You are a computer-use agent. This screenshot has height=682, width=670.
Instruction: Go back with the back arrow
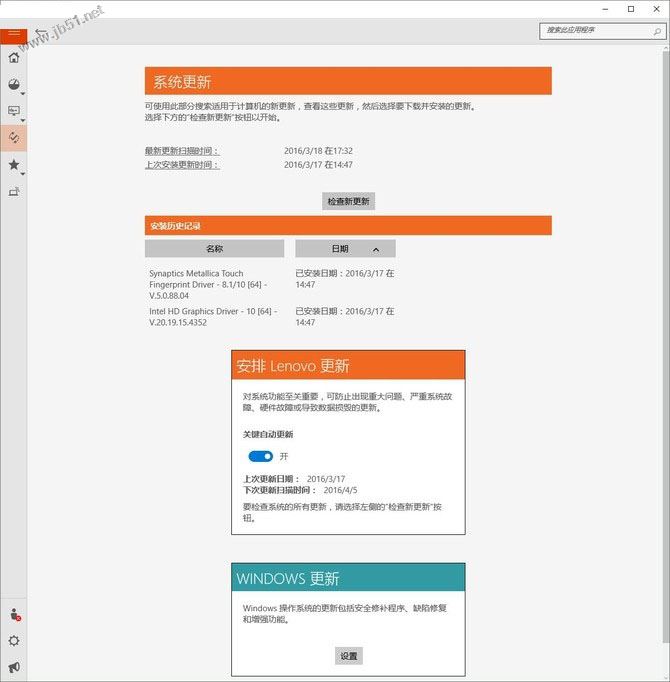pyautogui.click(x=41, y=34)
